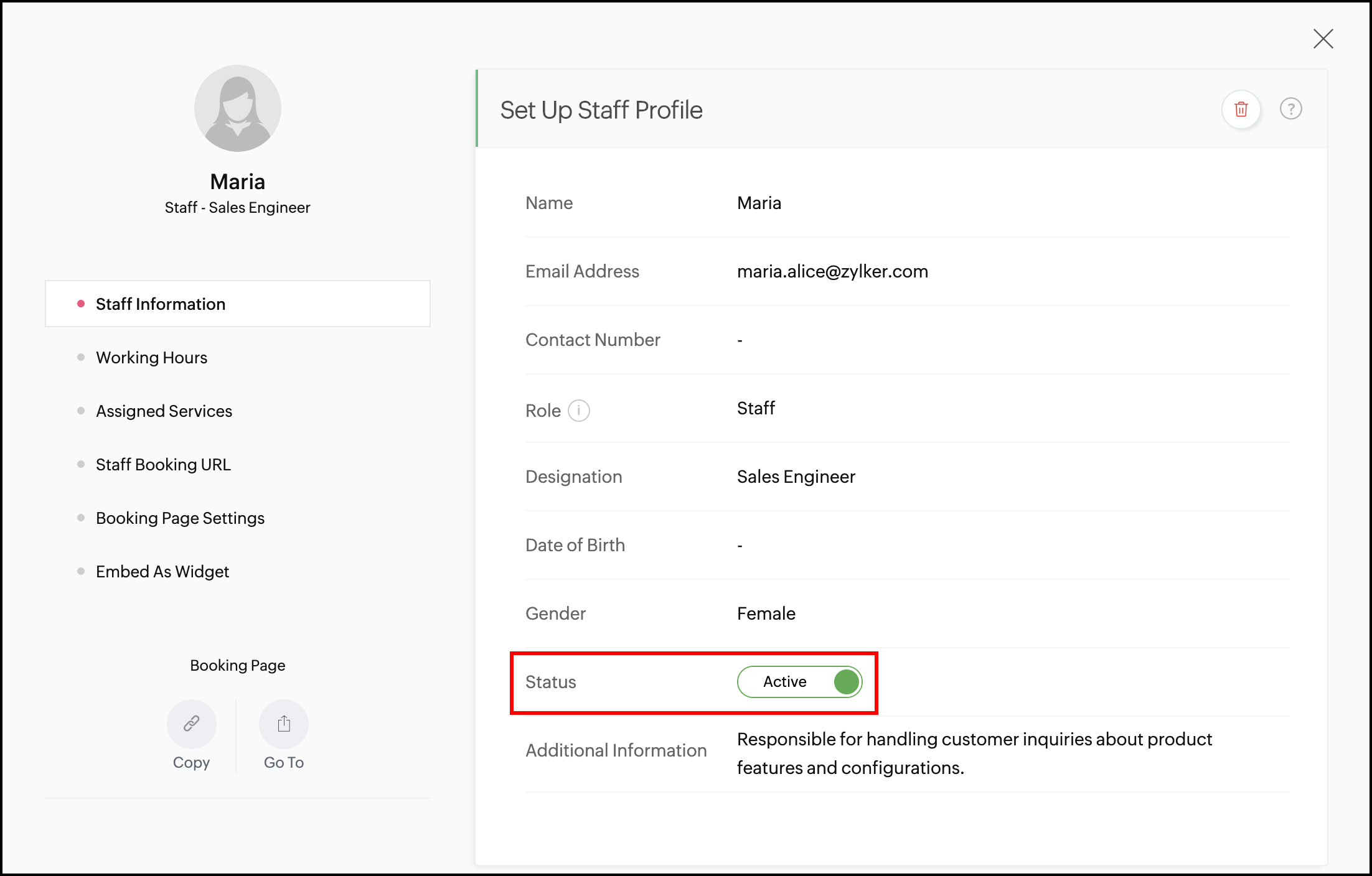Open Embed As Widget section
The height and width of the screenshot is (876, 1372).
[x=162, y=572]
